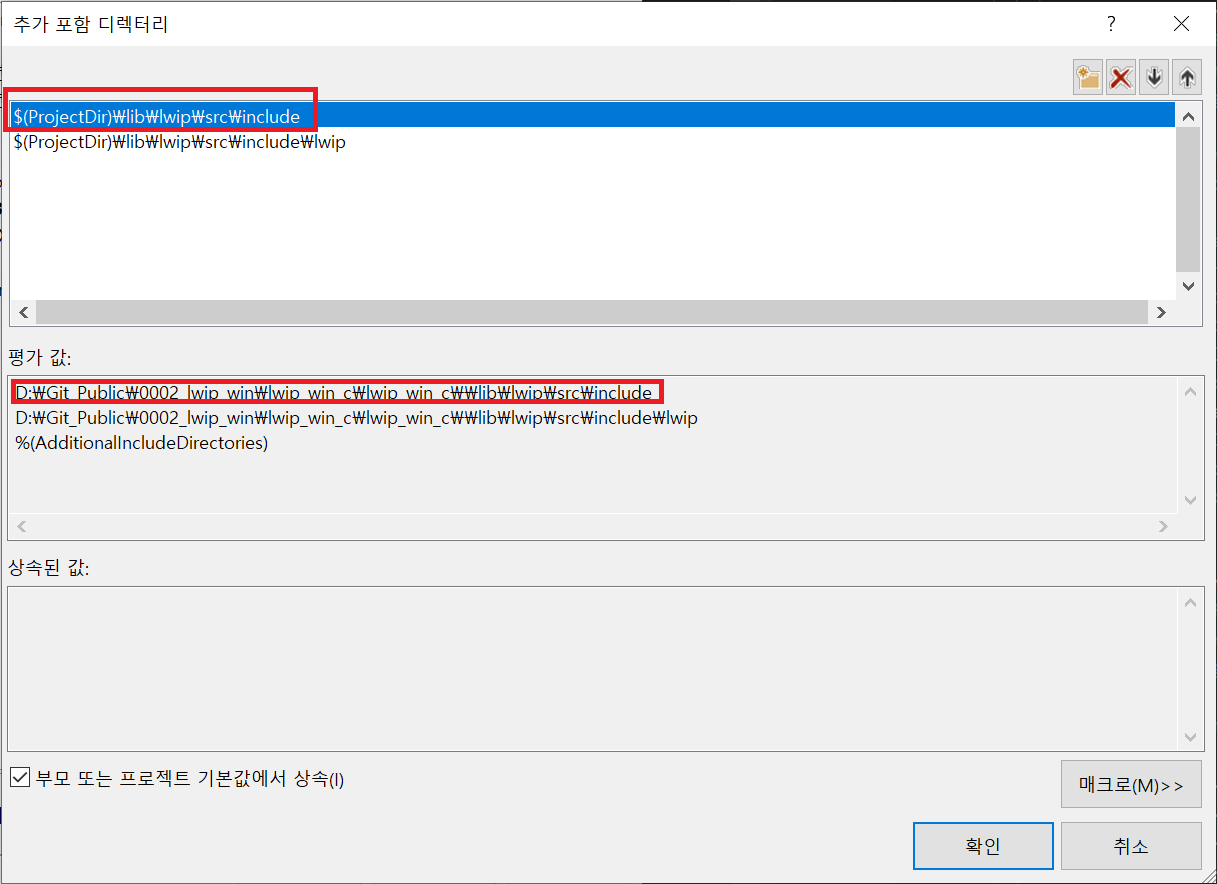Click the help question mark icon
This screenshot has height=884, width=1217.
pos(1110,24)
